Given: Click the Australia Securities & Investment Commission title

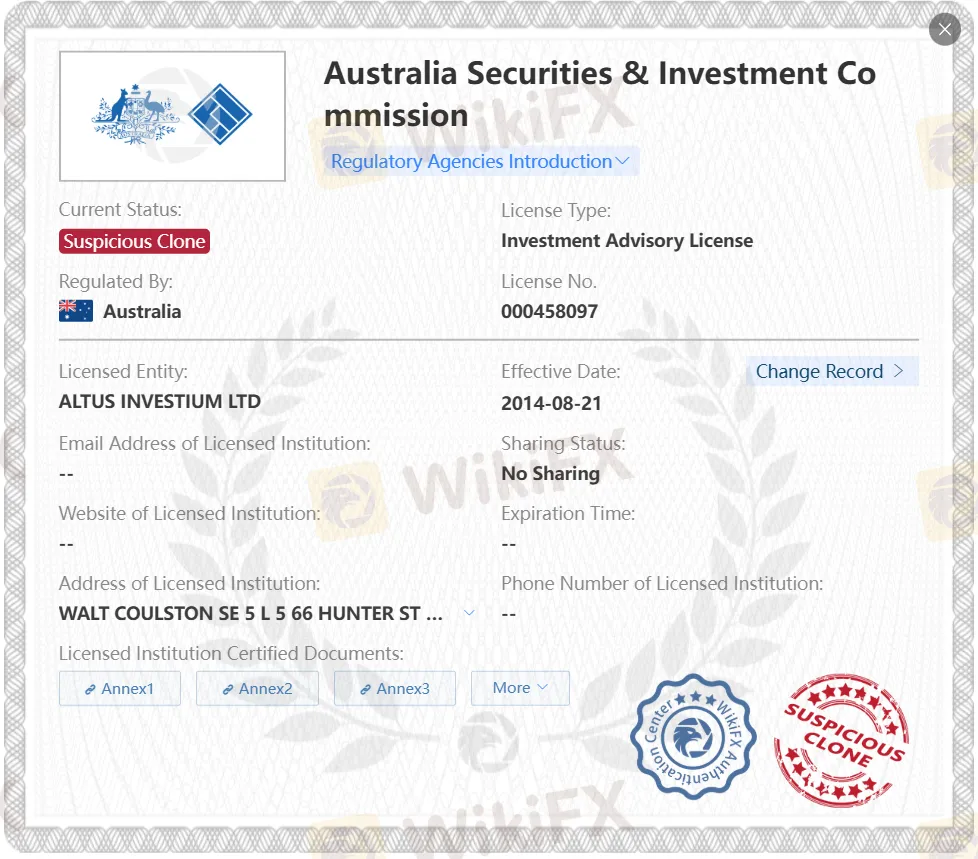Looking at the screenshot, I should [600, 93].
